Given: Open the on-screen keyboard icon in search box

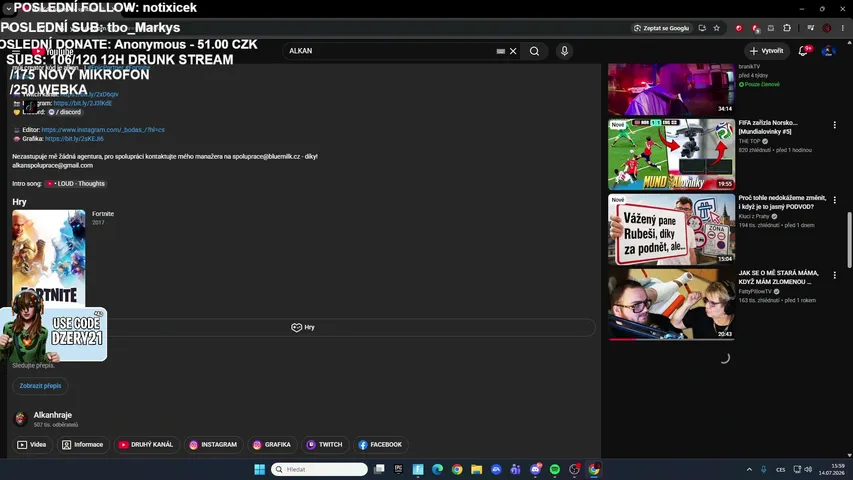Looking at the screenshot, I should click(x=500, y=51).
